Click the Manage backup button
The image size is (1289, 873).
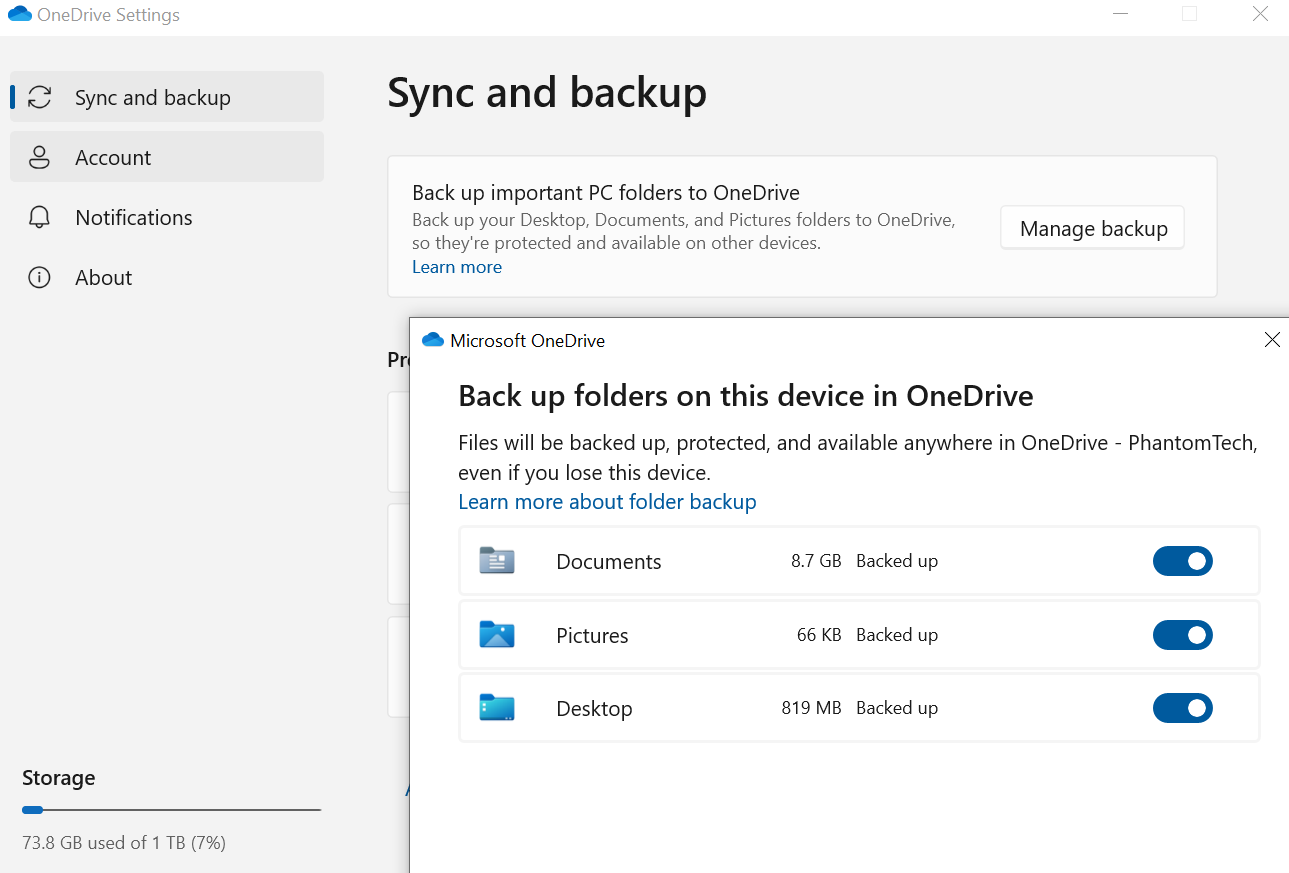tap(1093, 228)
